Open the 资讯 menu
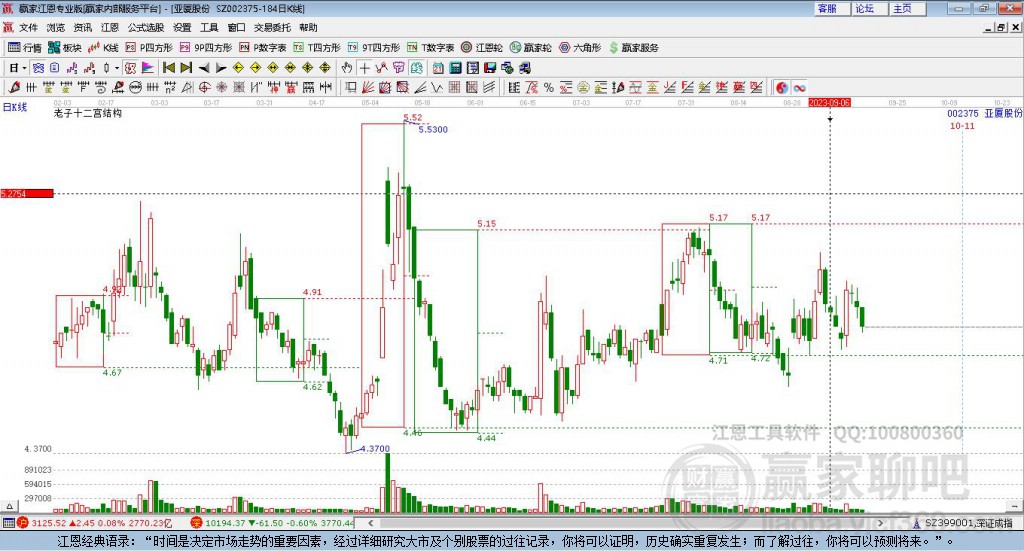This screenshot has height=551, width=1024. (x=82, y=27)
